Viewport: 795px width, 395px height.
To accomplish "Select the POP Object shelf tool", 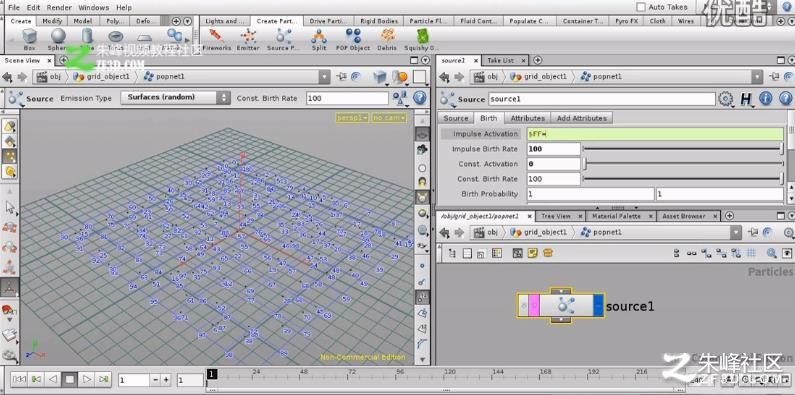I will click(353, 39).
